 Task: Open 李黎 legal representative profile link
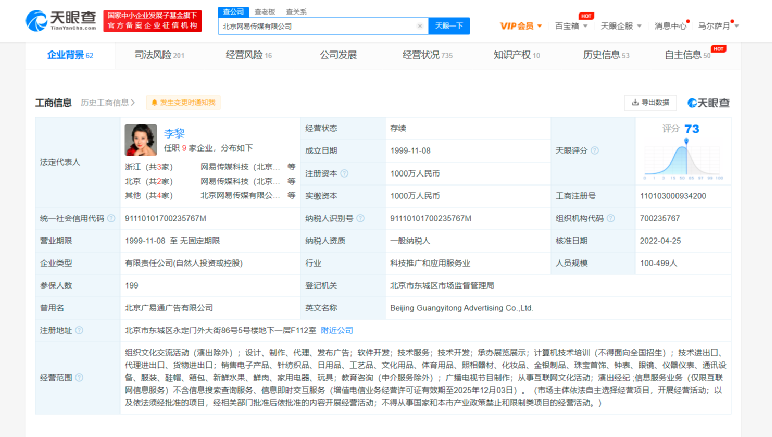pos(174,133)
